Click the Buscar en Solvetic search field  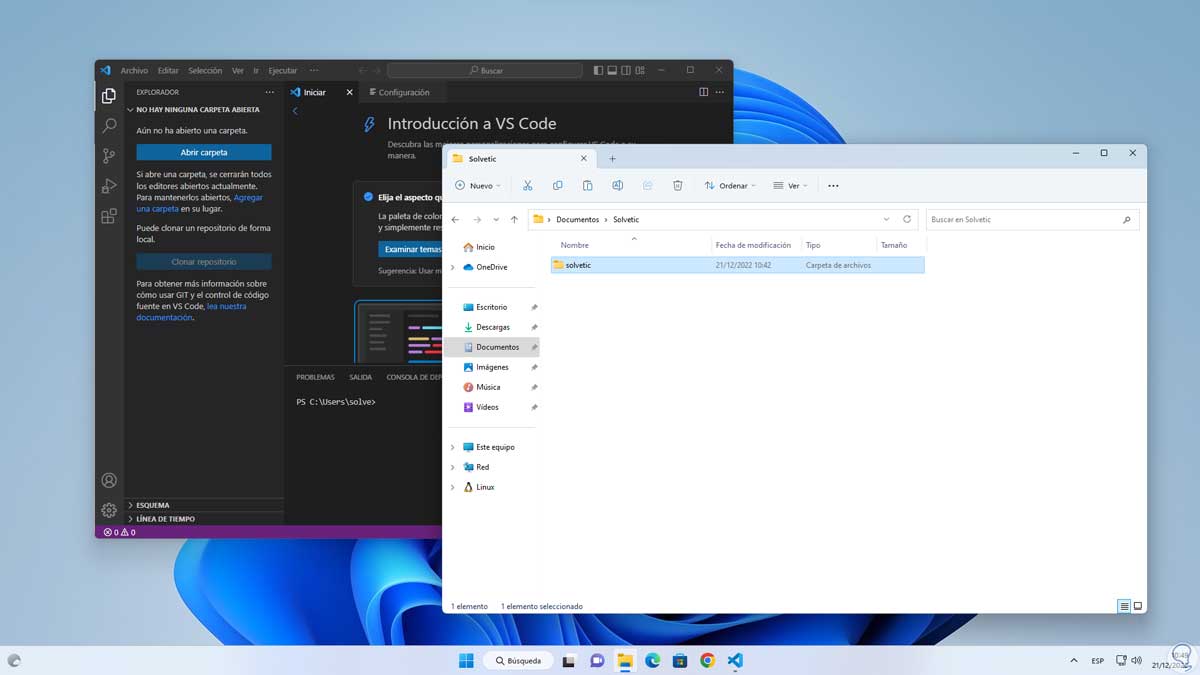(x=1033, y=219)
